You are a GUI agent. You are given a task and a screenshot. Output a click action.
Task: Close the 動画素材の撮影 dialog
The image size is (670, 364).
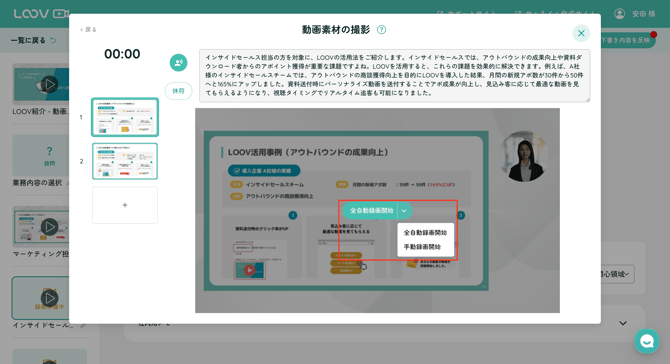coord(581,33)
